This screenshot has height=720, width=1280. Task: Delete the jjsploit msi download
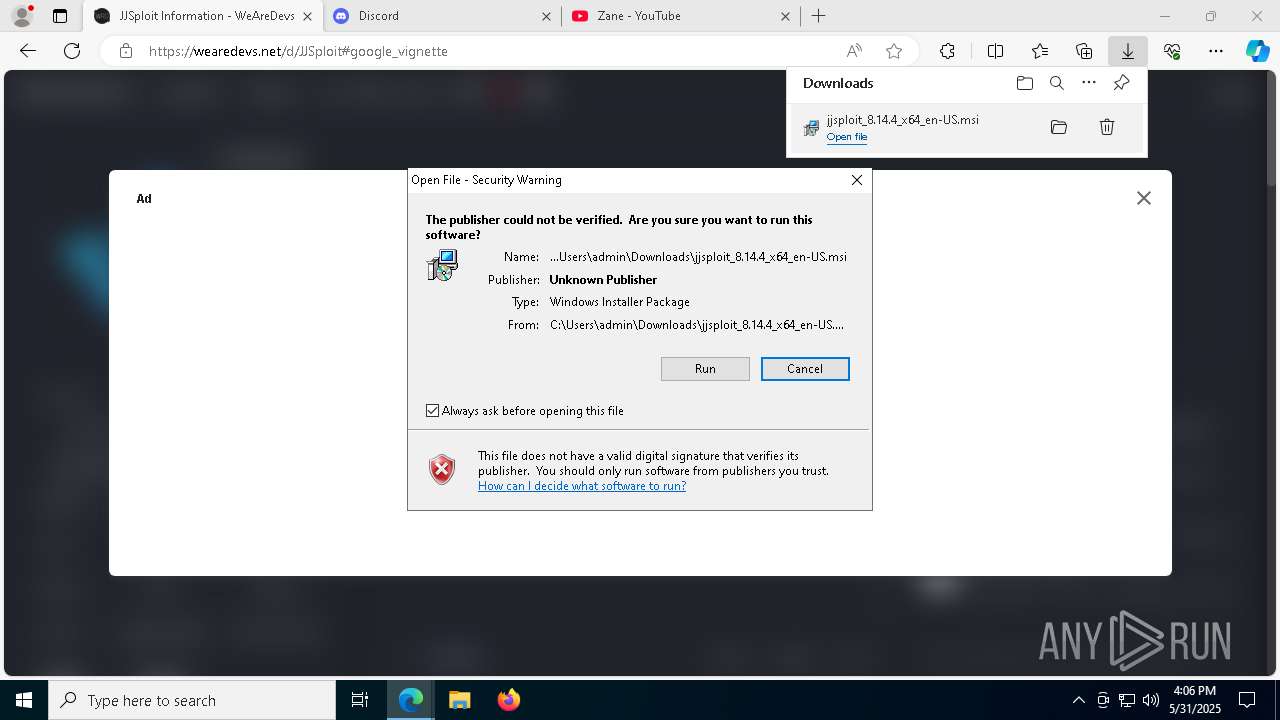point(1107,127)
